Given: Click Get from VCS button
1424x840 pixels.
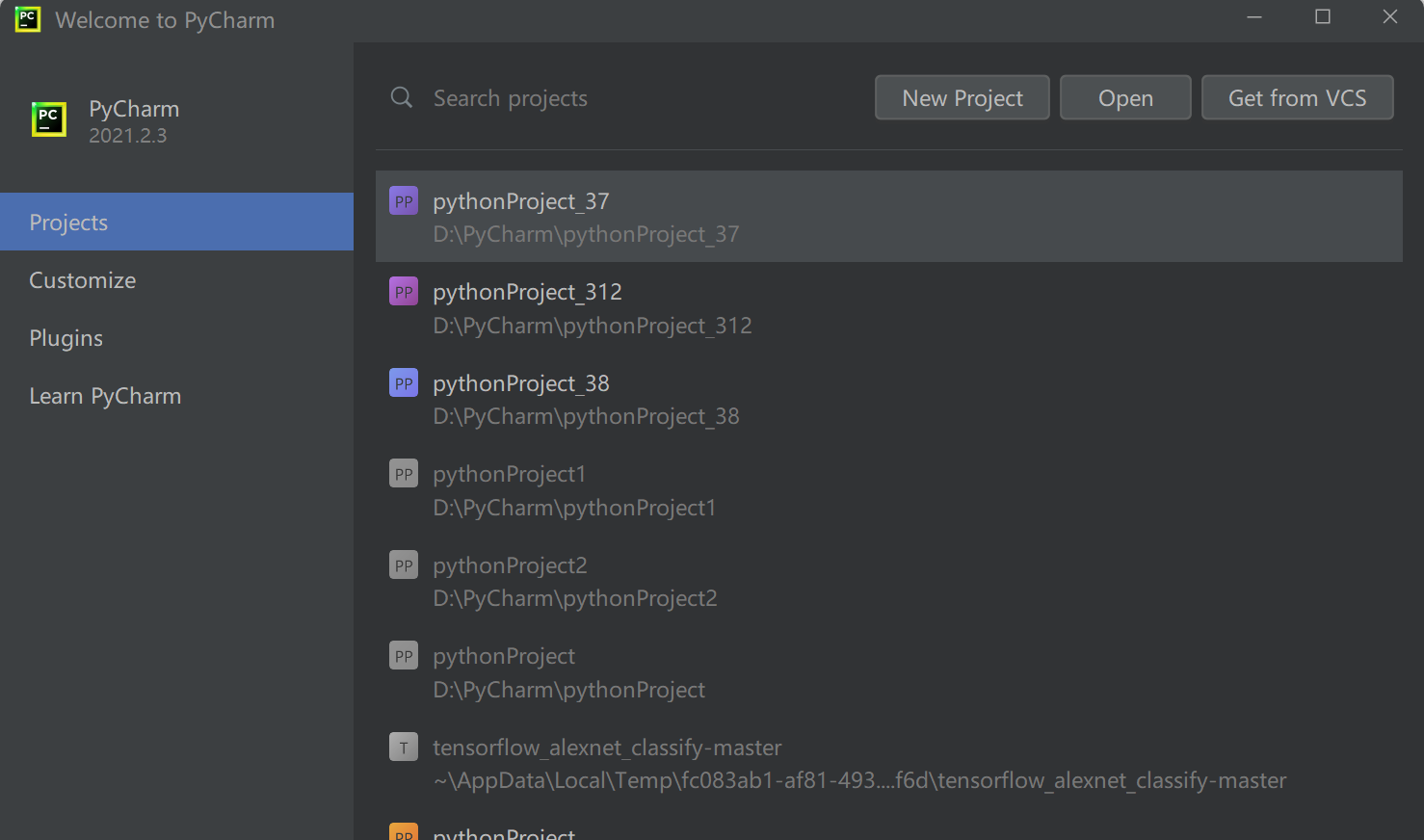Looking at the screenshot, I should pyautogui.click(x=1298, y=97).
